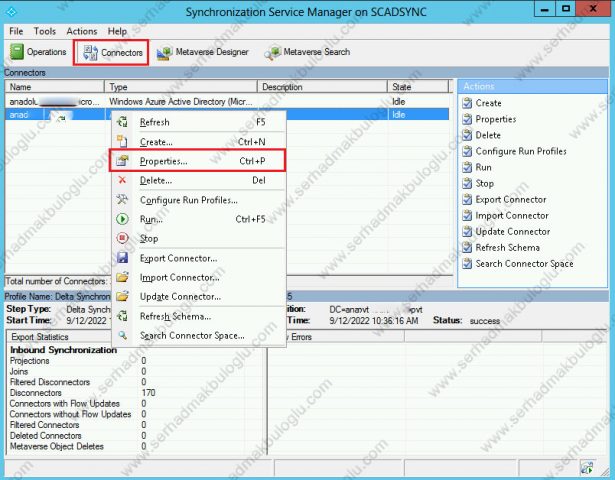Click icon beside Import Connector in Actions pane
Image resolution: width=615 pixels, height=480 pixels.
(x=467, y=216)
